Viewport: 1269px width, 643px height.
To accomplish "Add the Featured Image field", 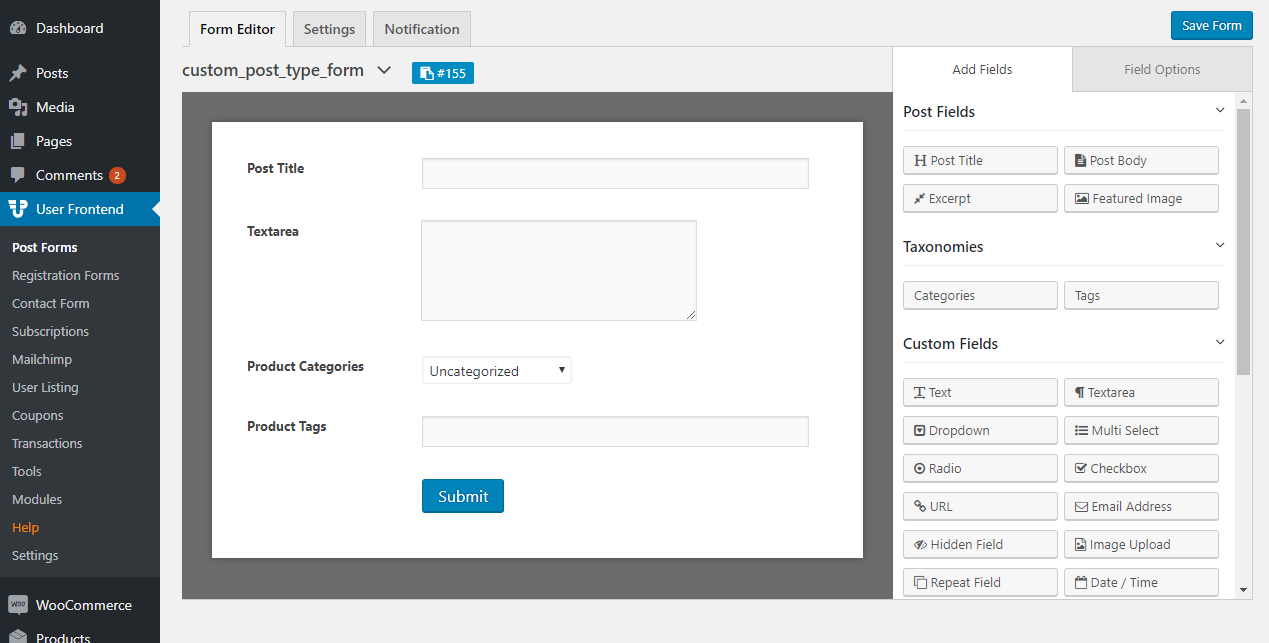I will (1140, 198).
